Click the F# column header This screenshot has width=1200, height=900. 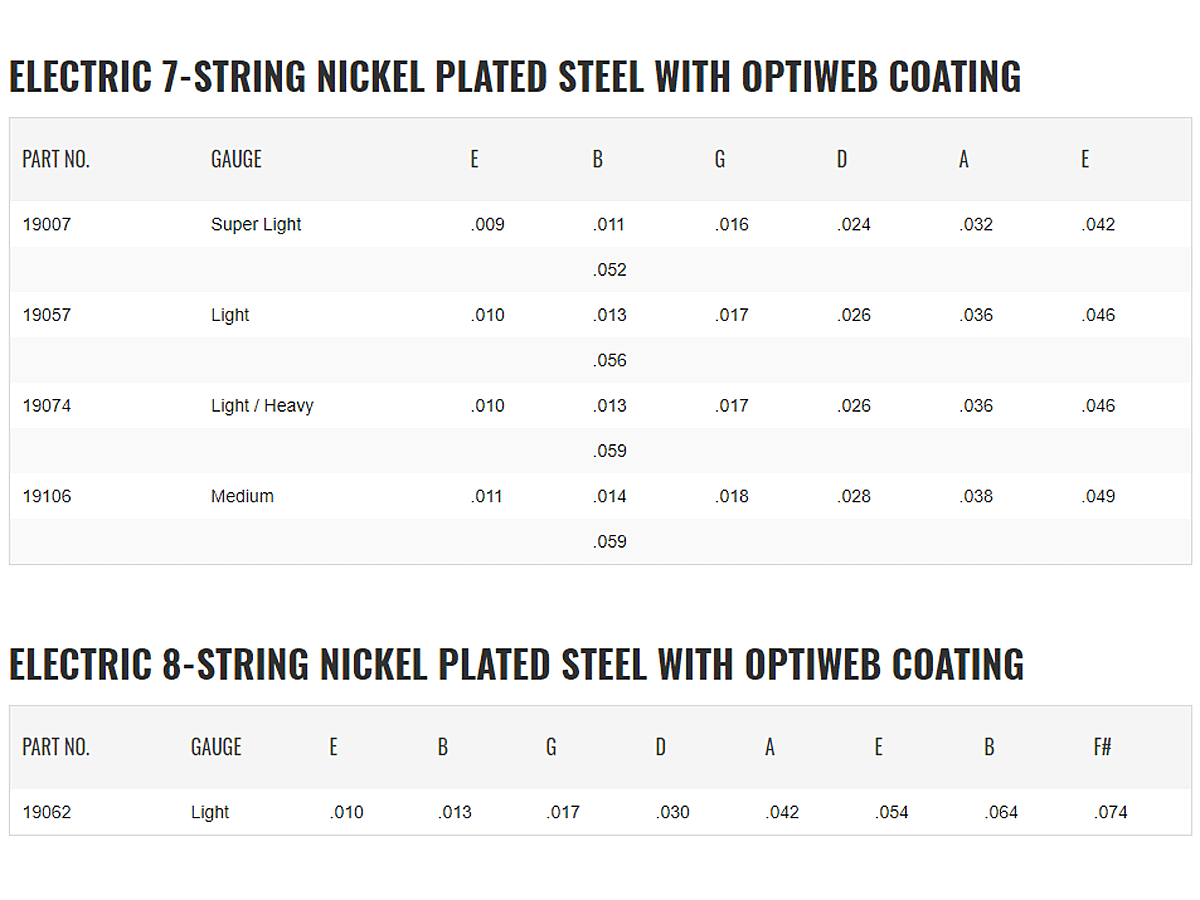1102,747
